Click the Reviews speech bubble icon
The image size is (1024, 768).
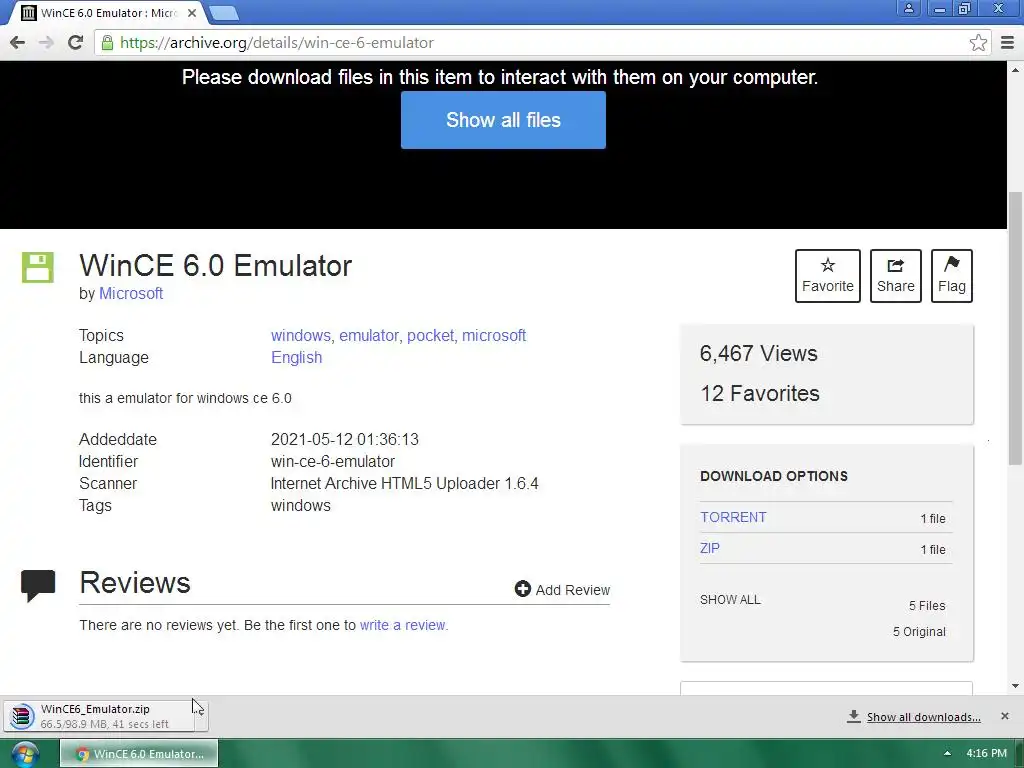point(38,585)
